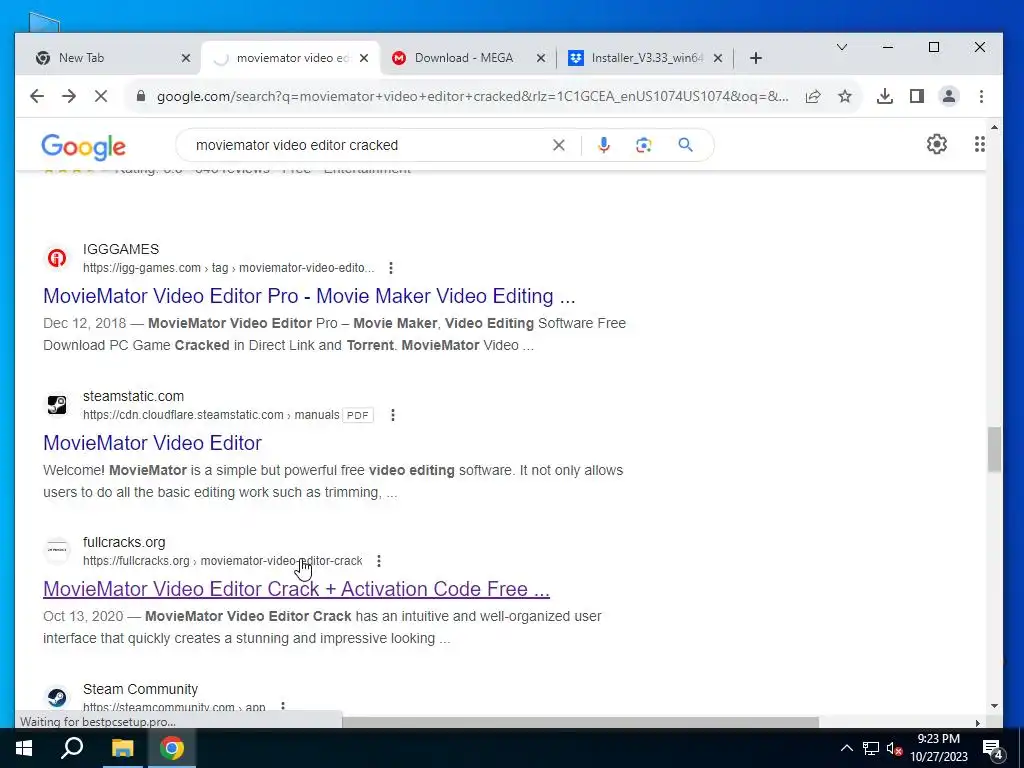This screenshot has width=1024, height=768.
Task: Click the cdn.cloudflare.steamstatic.com URL
Action: coord(211,415)
